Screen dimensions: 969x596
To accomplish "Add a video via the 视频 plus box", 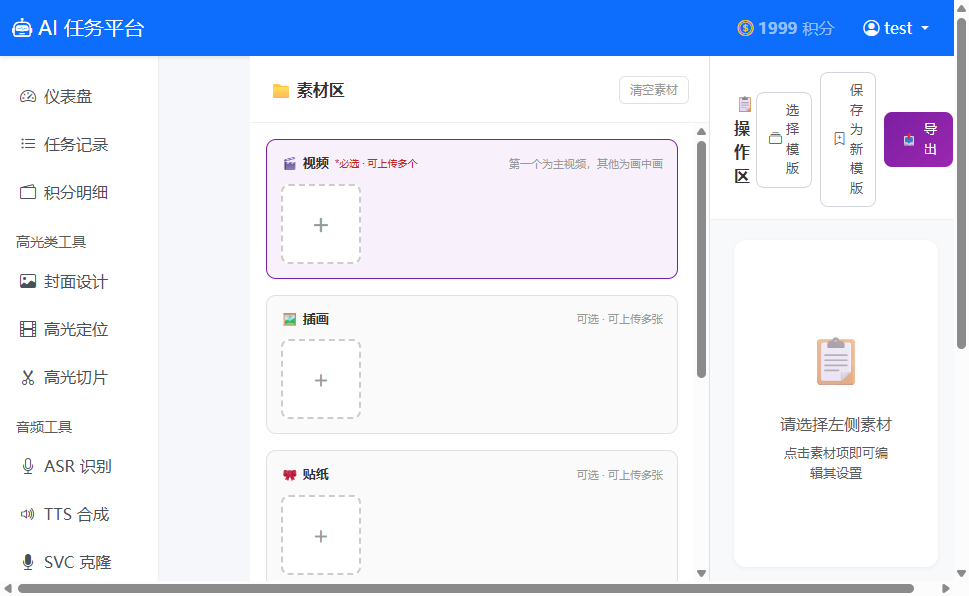I will click(x=321, y=224).
